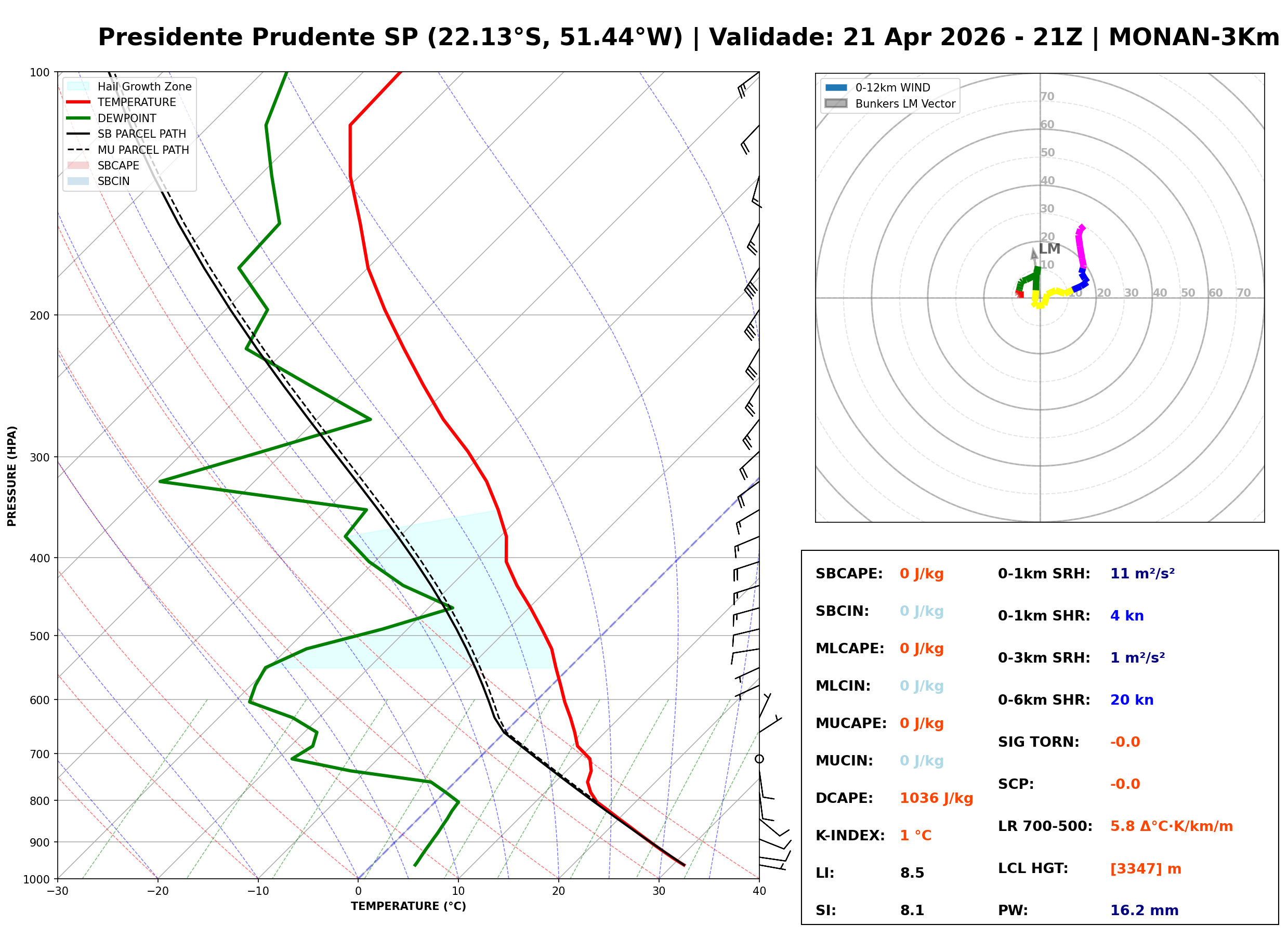Viewport: 1288px width, 951px height.
Task: Click the pink SBCAPE legend swatch
Action: [x=78, y=166]
